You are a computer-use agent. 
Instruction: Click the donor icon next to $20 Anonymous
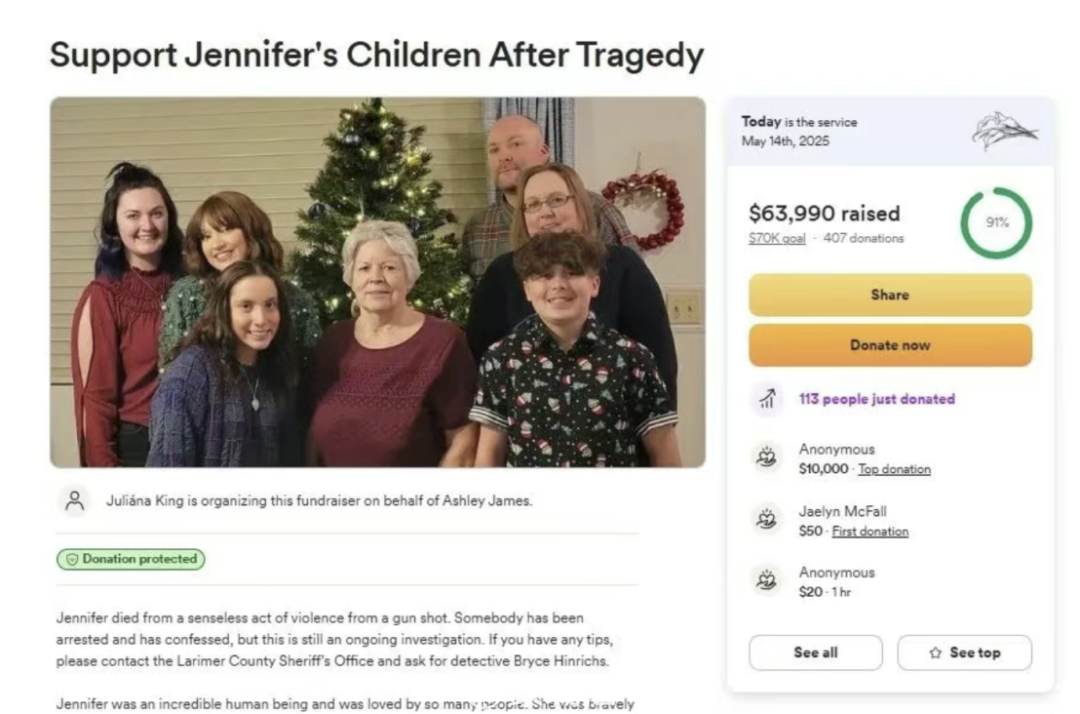point(767,580)
